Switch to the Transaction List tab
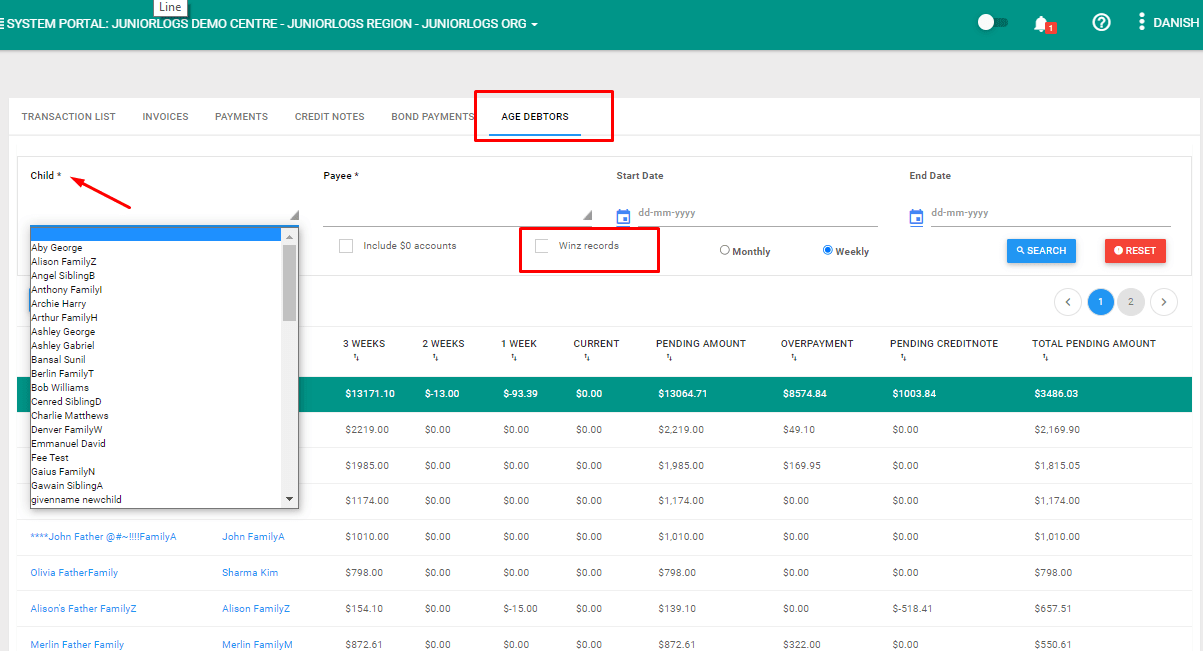The height and width of the screenshot is (651, 1203). [69, 117]
